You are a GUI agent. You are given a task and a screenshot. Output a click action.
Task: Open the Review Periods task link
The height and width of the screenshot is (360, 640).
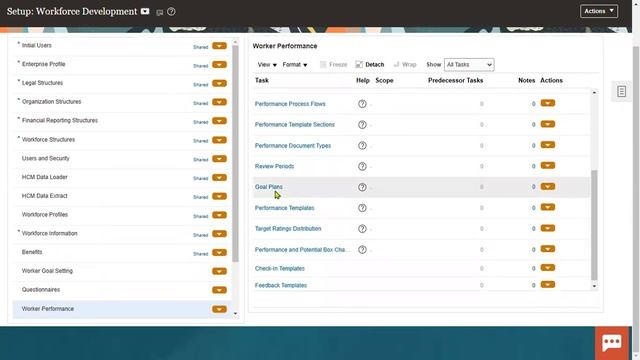tap(274, 167)
